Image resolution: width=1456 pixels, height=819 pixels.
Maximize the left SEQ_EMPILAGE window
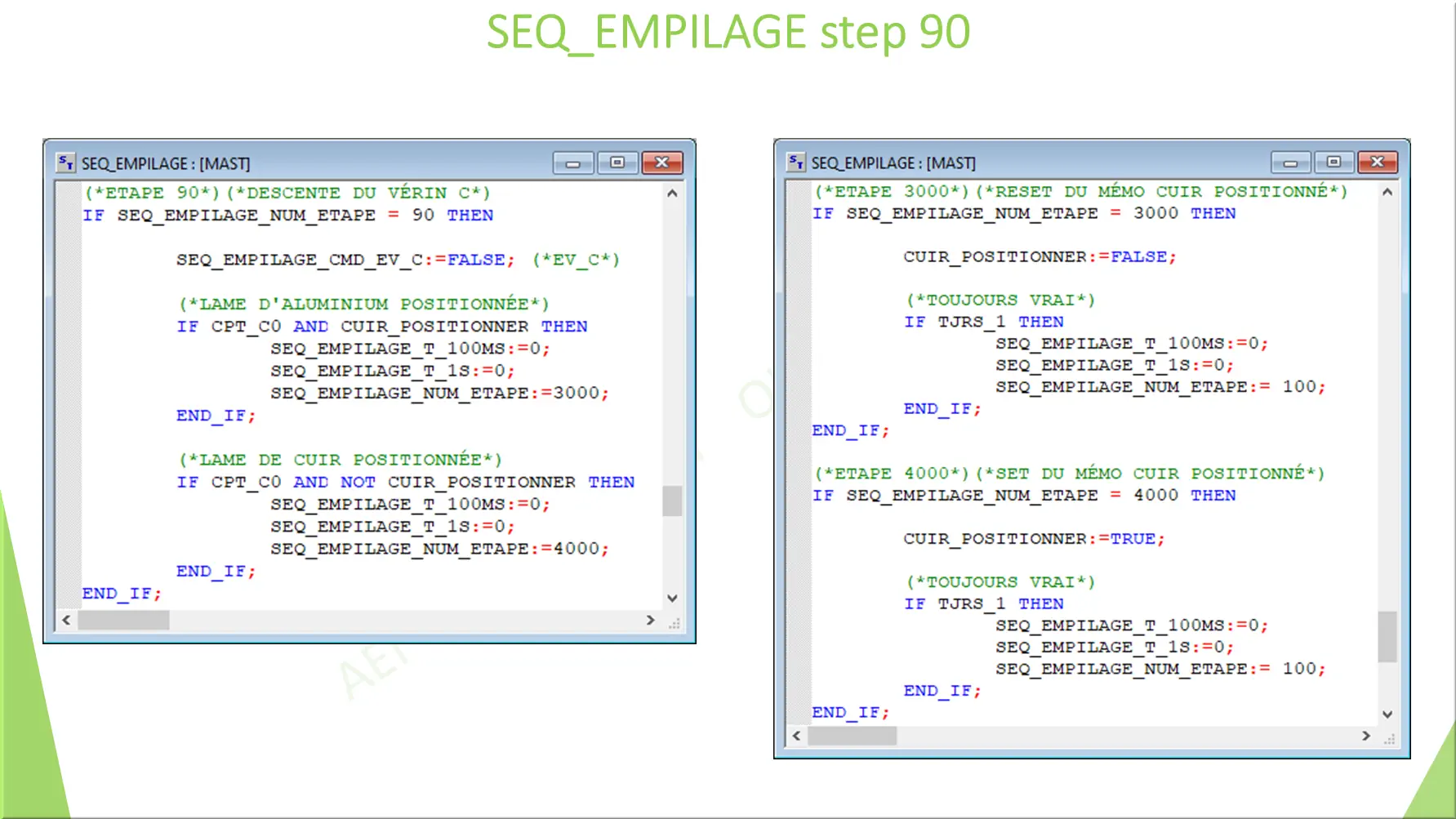(617, 162)
